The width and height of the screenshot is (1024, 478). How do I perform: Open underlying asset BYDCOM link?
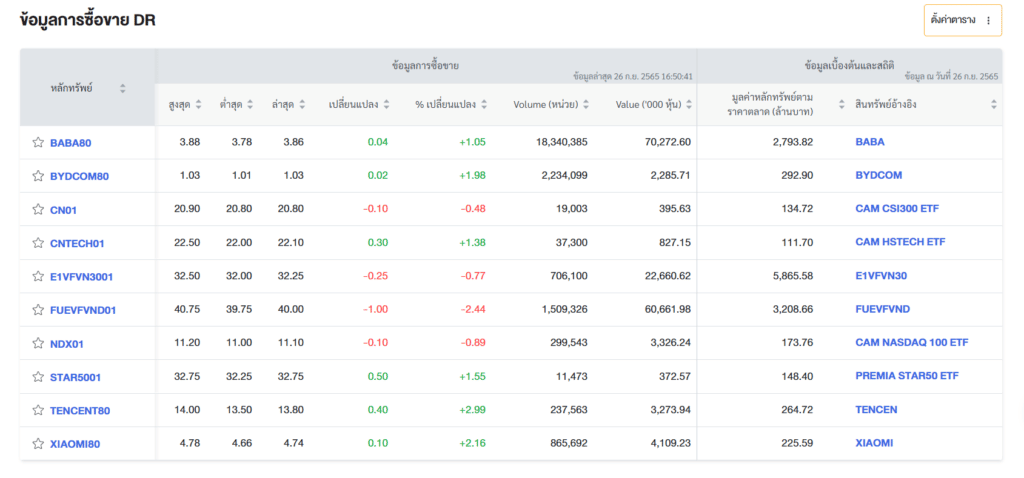point(878,175)
